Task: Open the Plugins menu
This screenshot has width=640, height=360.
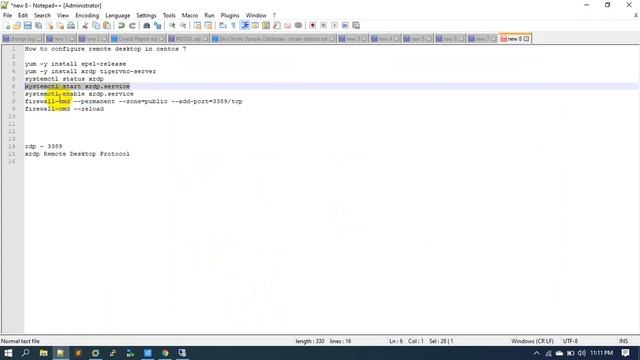Action: (230, 15)
